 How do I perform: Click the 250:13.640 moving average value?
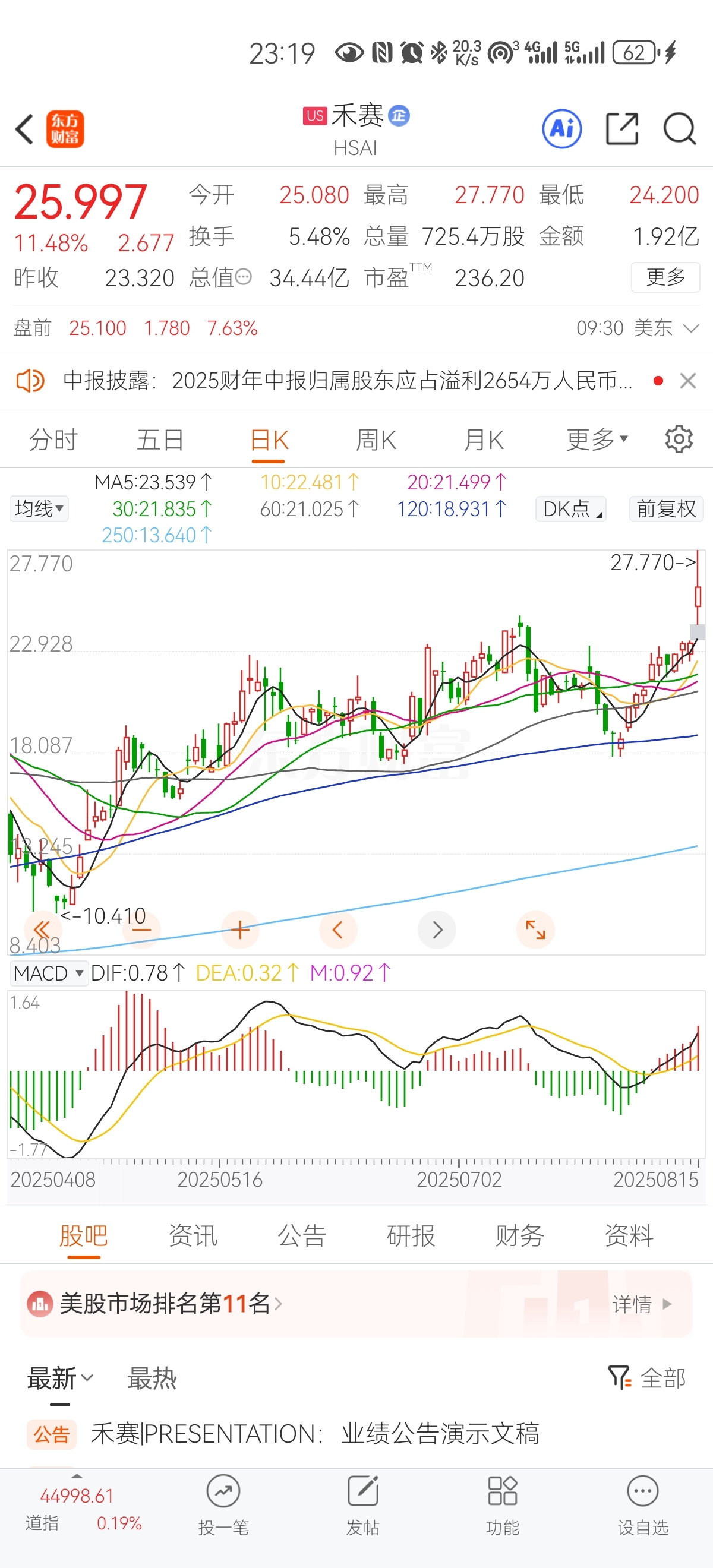[x=156, y=535]
